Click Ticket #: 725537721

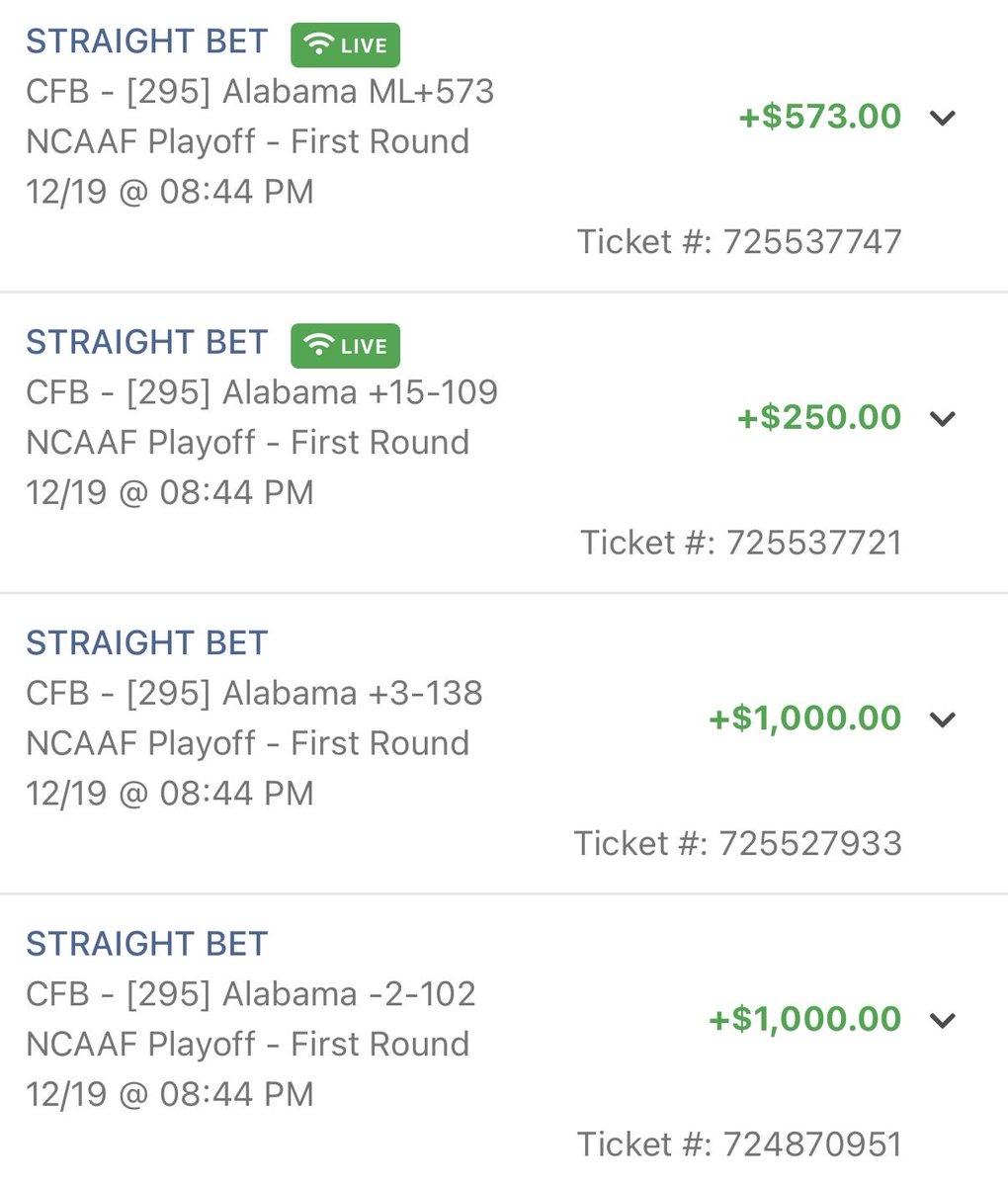(x=741, y=542)
